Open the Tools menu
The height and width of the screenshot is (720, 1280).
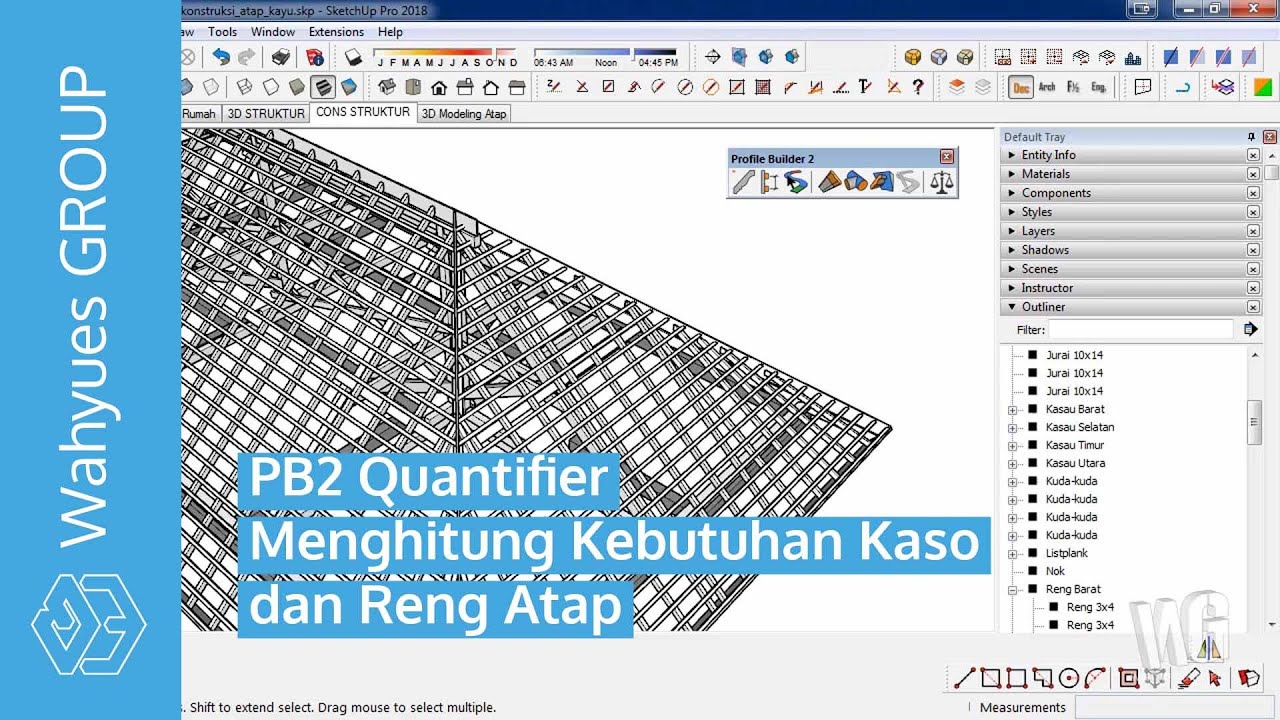click(x=222, y=32)
